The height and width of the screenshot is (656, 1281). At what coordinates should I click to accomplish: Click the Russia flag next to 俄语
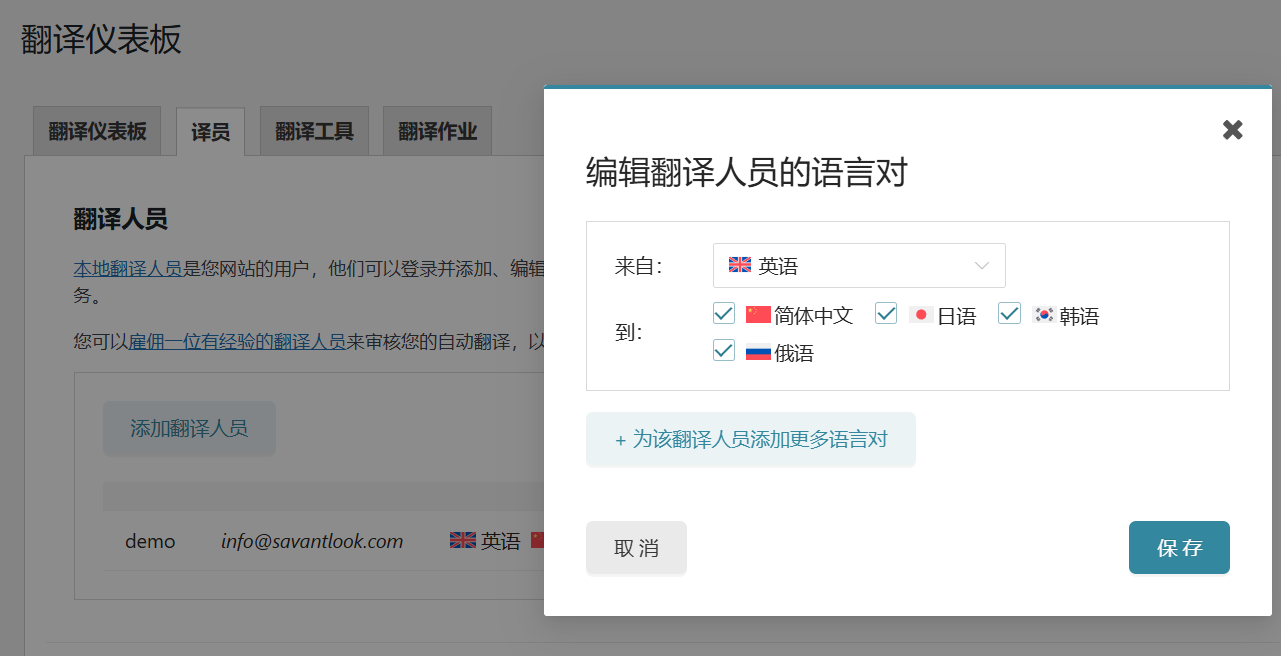pos(758,352)
